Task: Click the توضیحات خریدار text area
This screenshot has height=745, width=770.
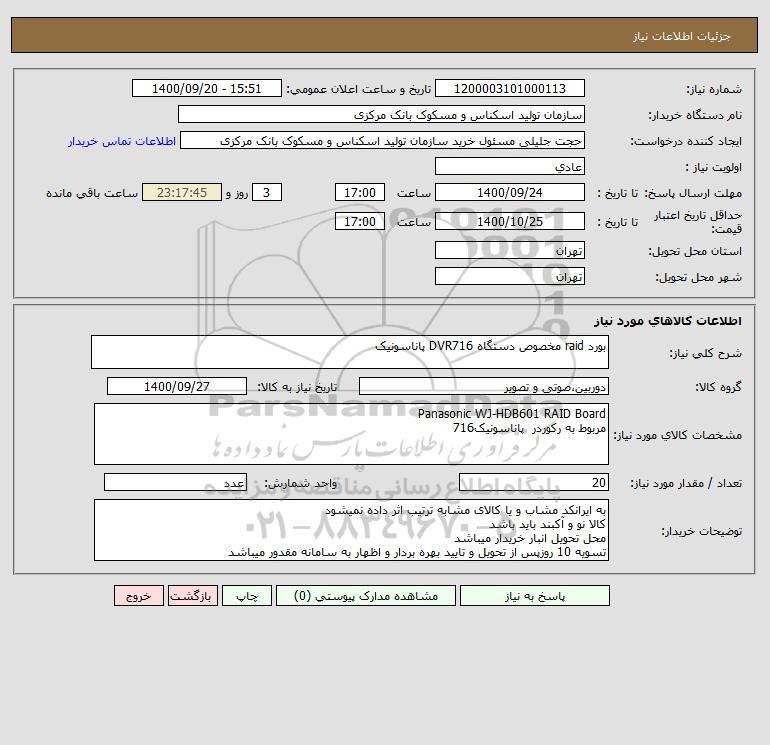Action: [x=351, y=530]
